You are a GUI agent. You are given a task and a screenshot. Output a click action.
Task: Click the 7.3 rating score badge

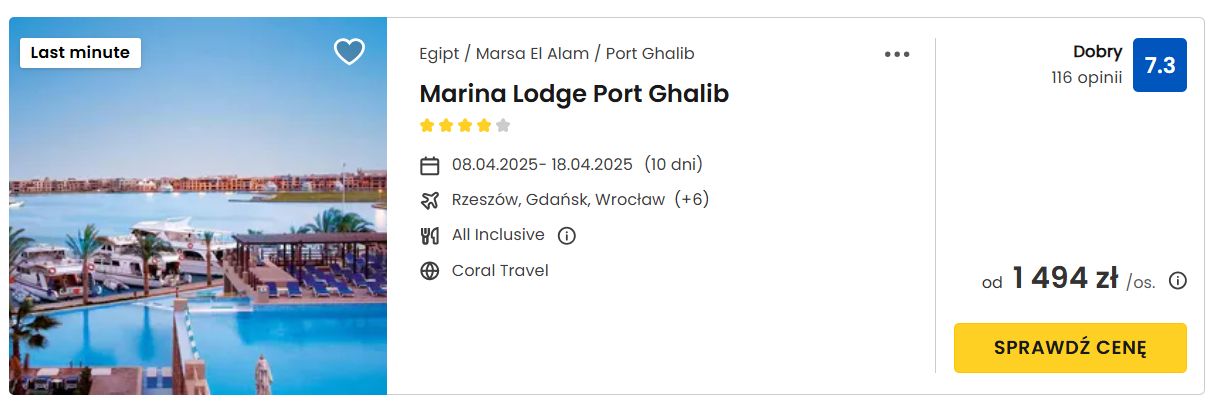[1160, 65]
